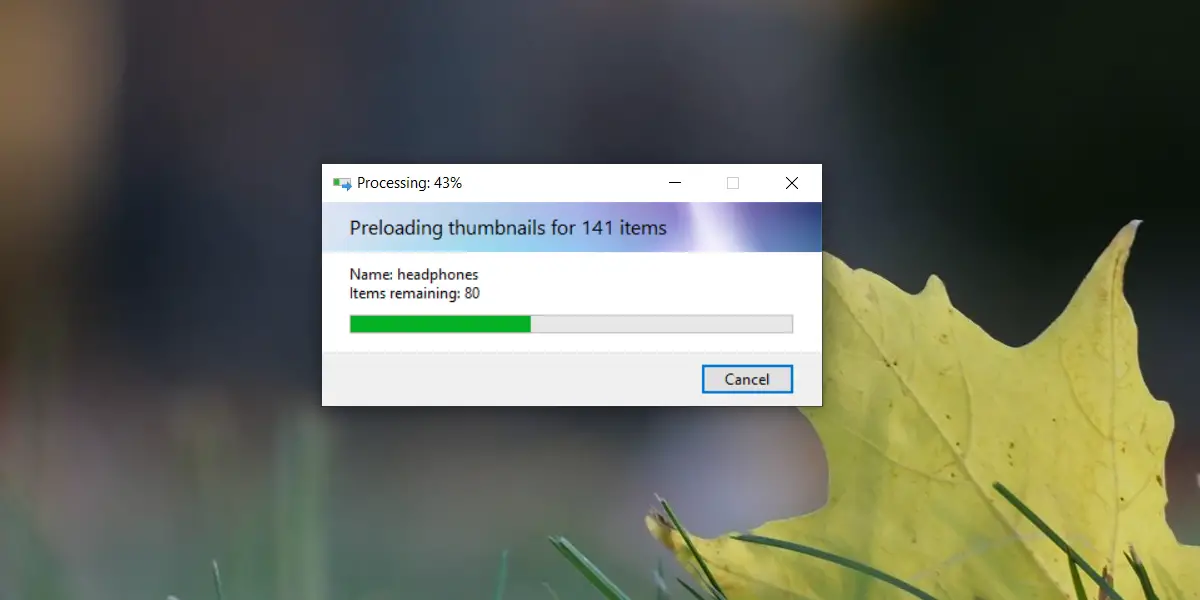
Task: Click the "Name: headphones" label
Action: [x=414, y=274]
